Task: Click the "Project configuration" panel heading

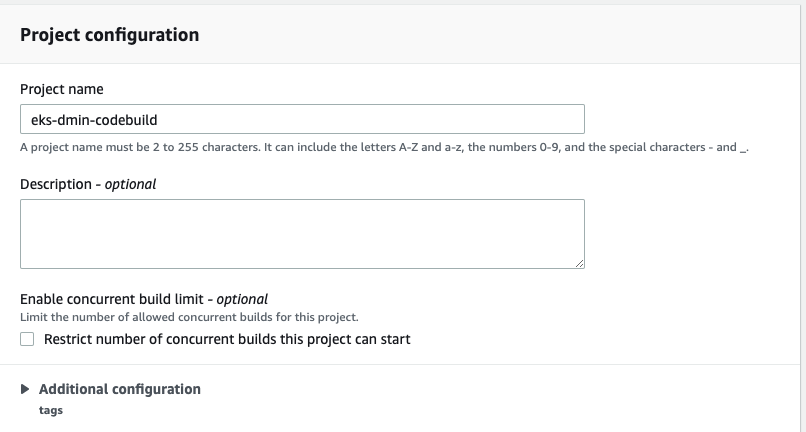Action: click(x=109, y=35)
